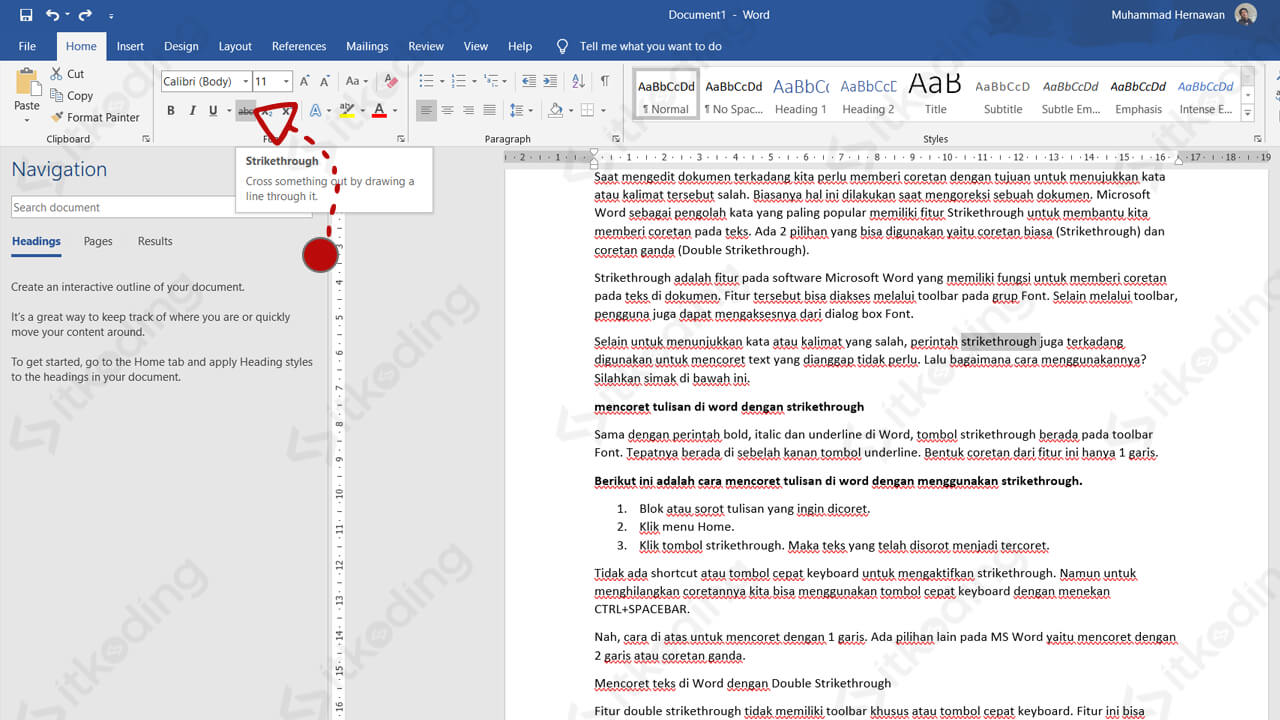Open the Paragraph settings dialog launcher
The image size is (1280, 720).
[615, 139]
